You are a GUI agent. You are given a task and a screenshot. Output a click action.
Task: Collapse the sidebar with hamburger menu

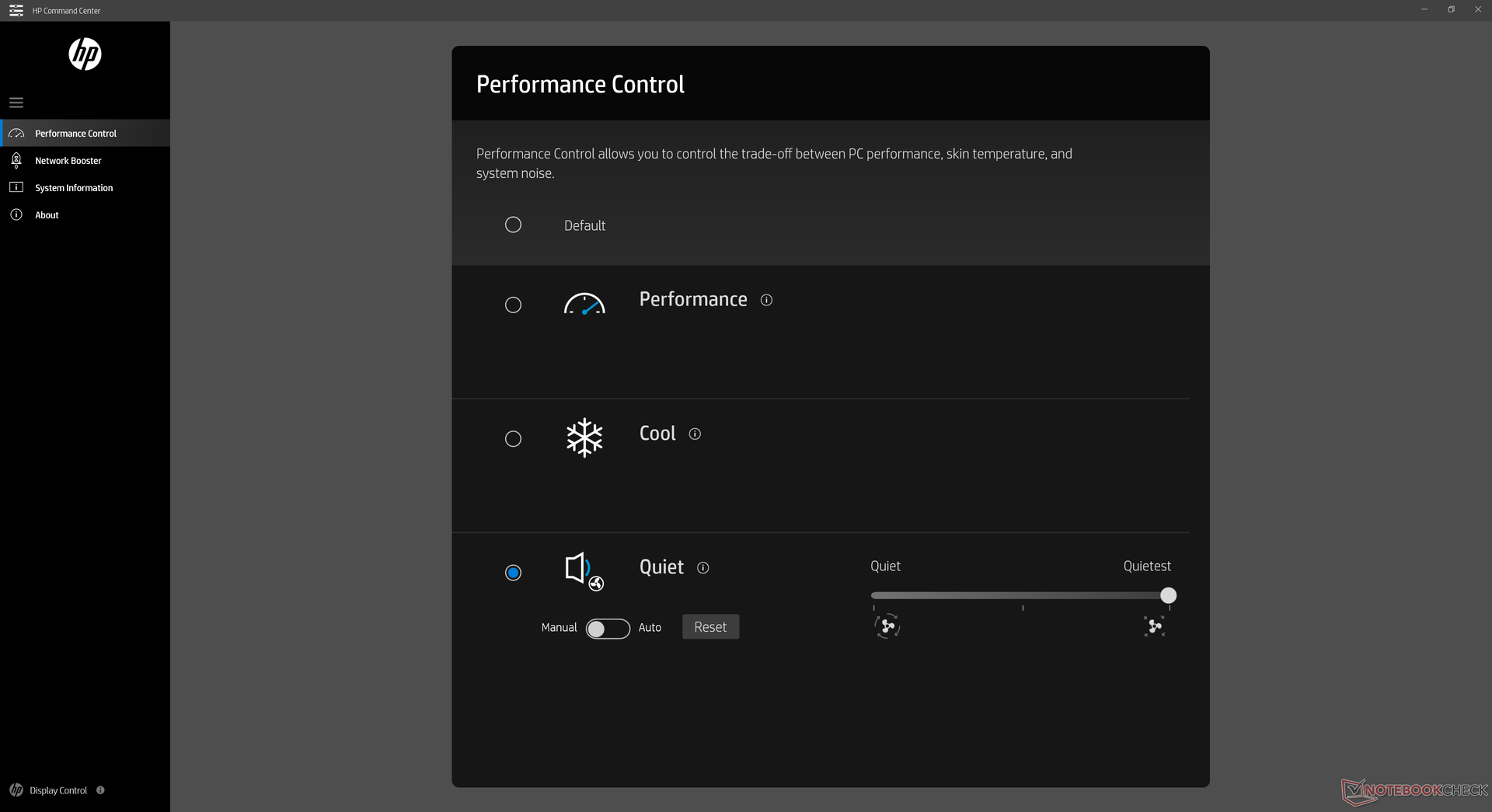click(x=16, y=103)
